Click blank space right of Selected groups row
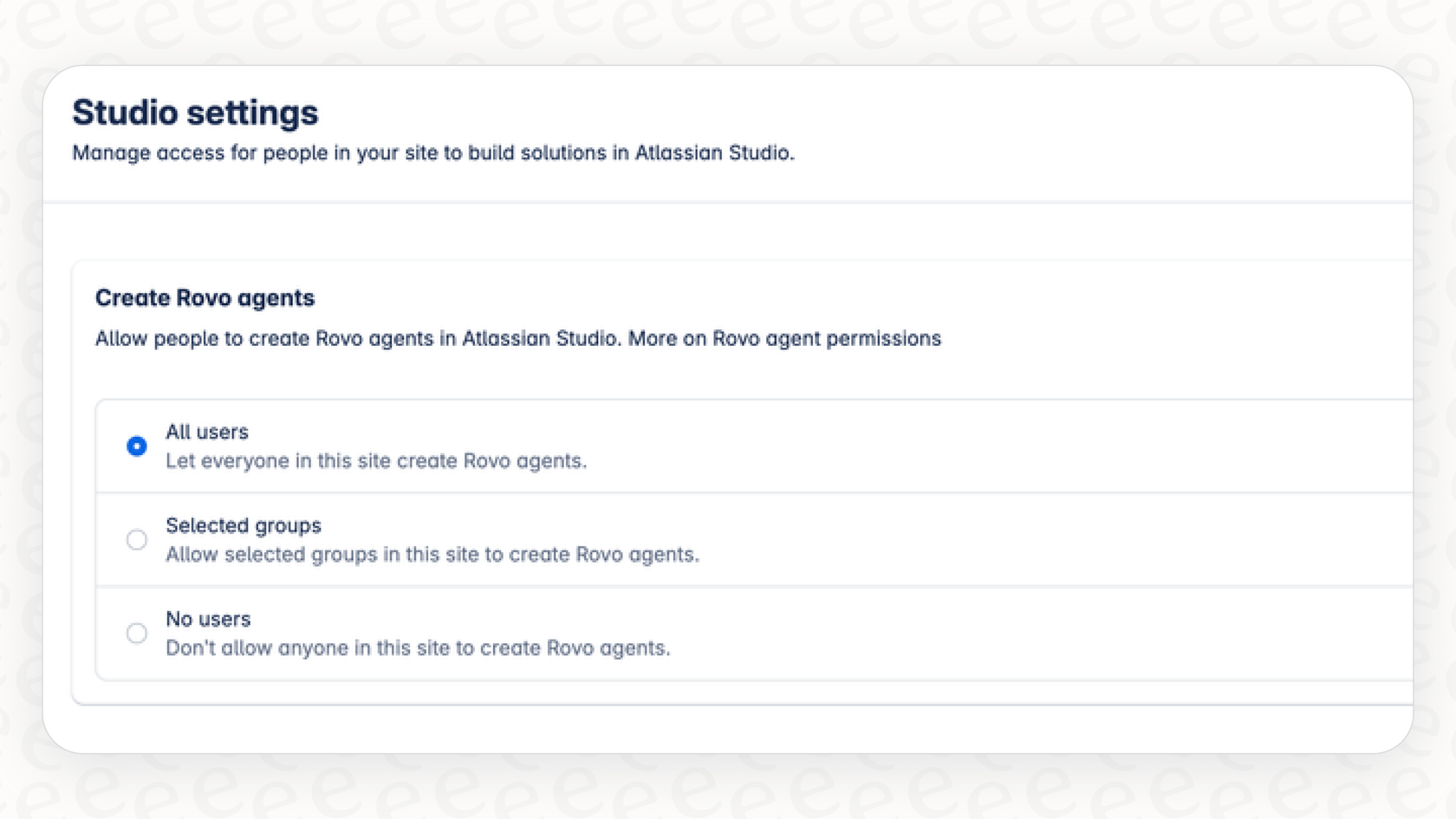 (x=1040, y=540)
